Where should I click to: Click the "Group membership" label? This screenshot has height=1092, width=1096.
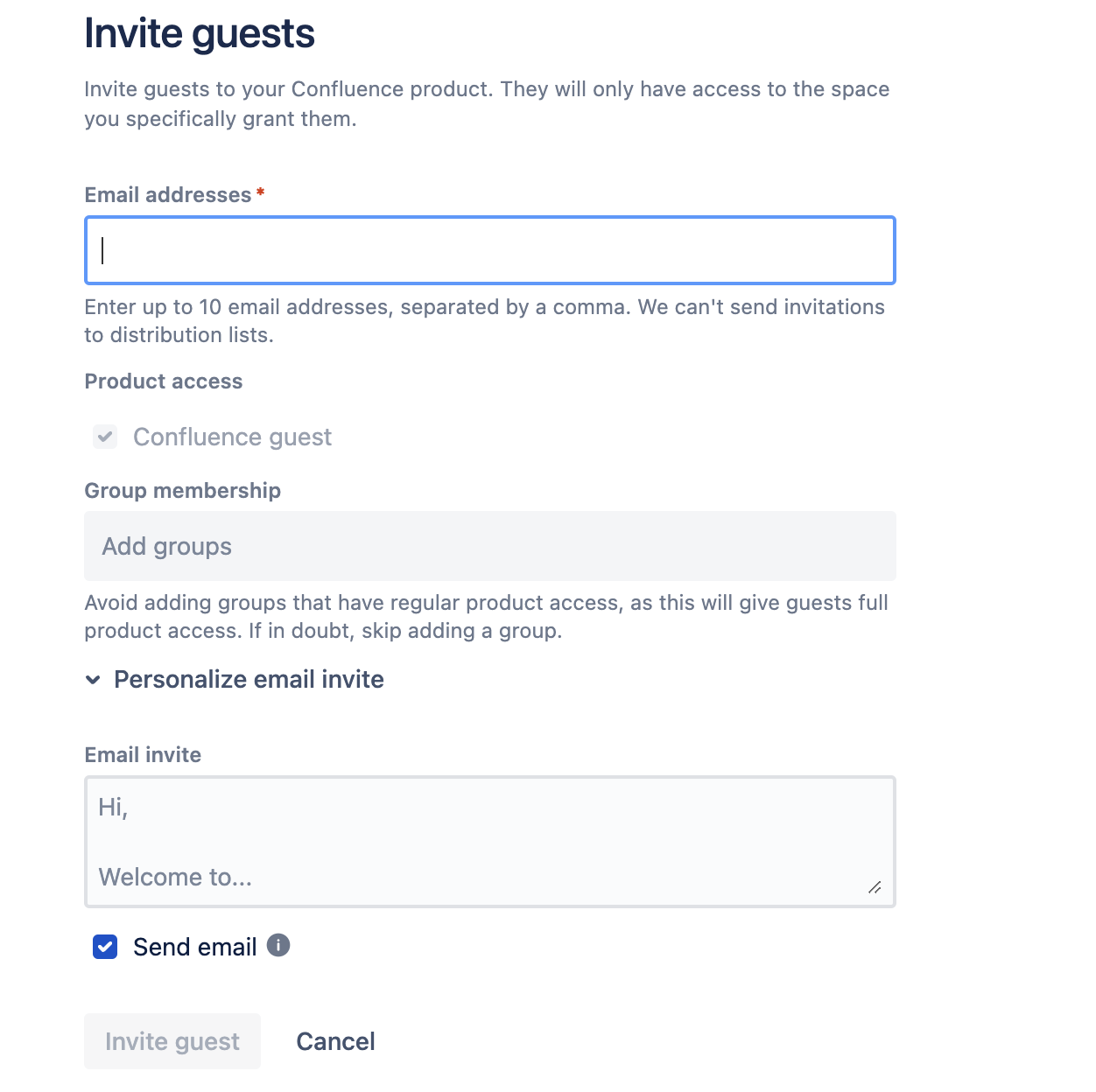tap(182, 491)
